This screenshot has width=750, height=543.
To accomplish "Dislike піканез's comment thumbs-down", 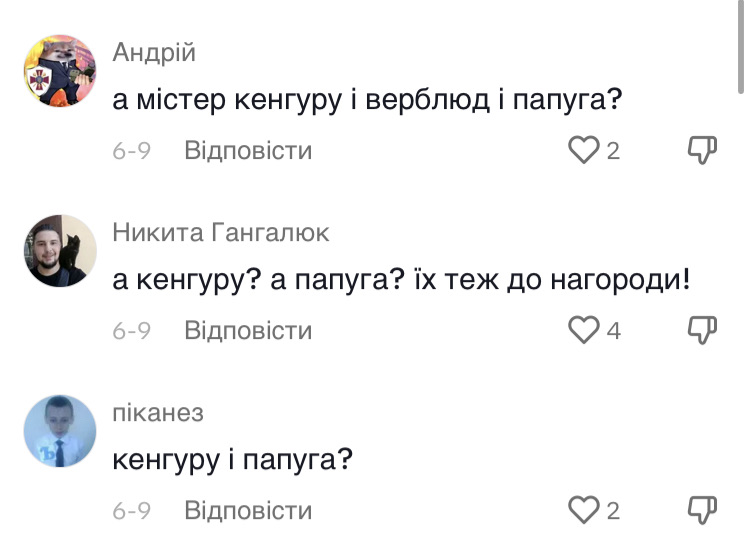I will pyautogui.click(x=703, y=511).
